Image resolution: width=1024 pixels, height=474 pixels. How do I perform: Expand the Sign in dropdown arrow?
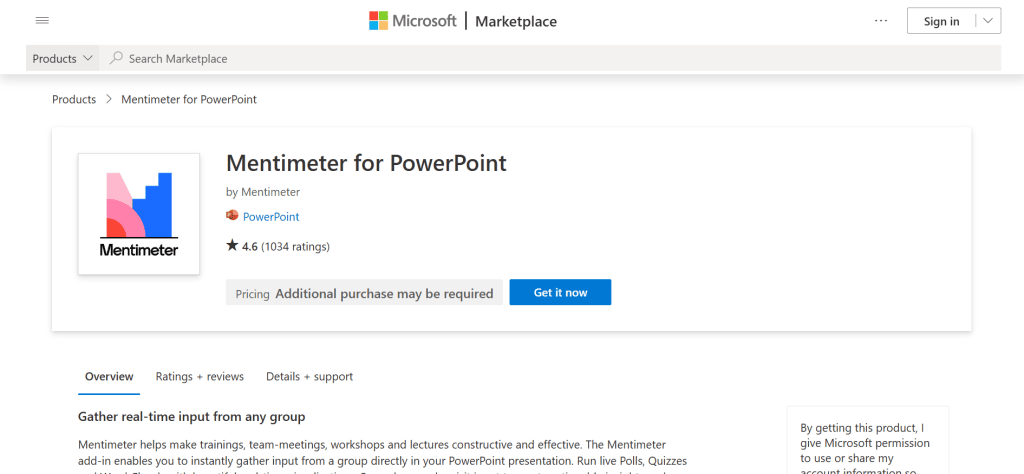point(988,21)
